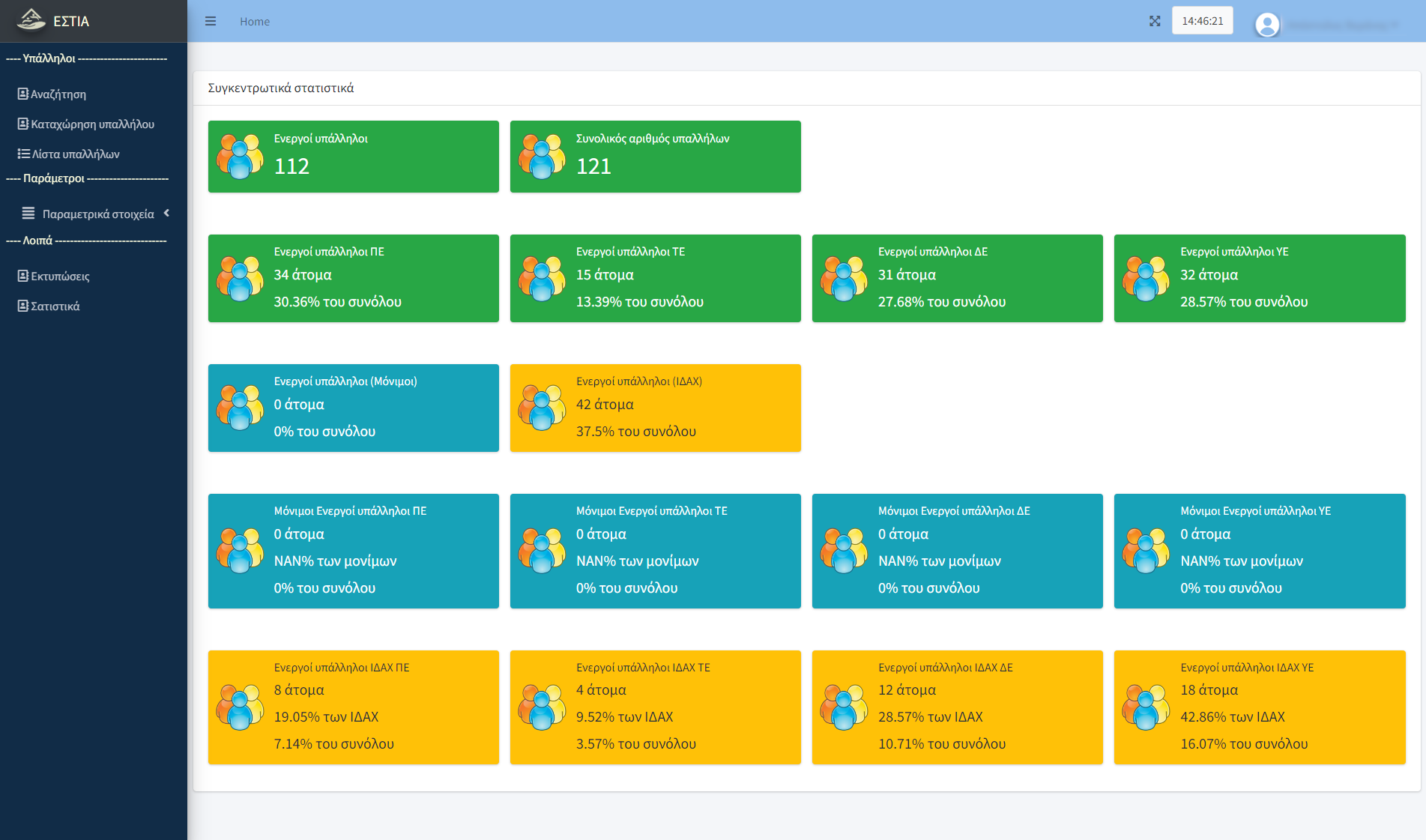Open the user account dropdown name
The image size is (1426, 840).
(x=1342, y=25)
